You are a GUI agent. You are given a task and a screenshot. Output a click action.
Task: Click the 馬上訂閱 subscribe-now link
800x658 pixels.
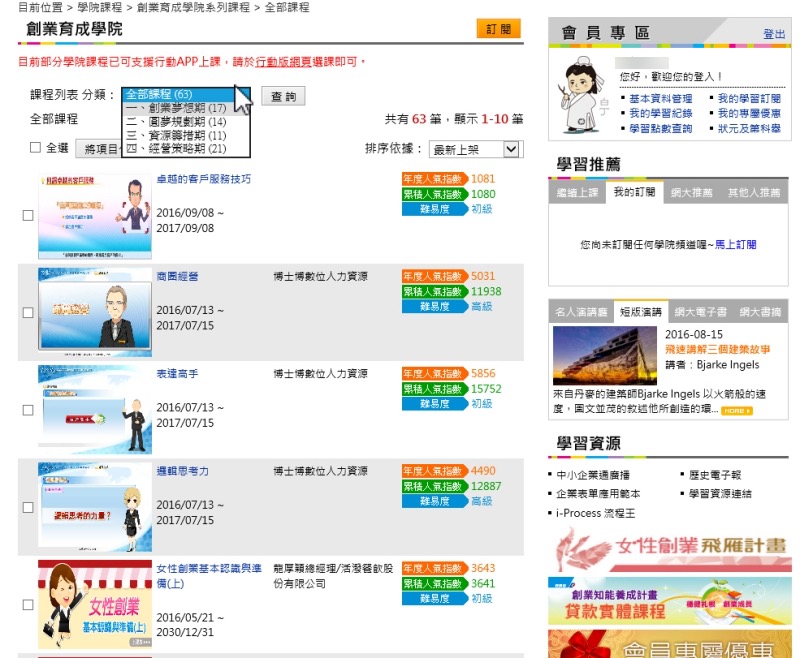click(x=735, y=245)
